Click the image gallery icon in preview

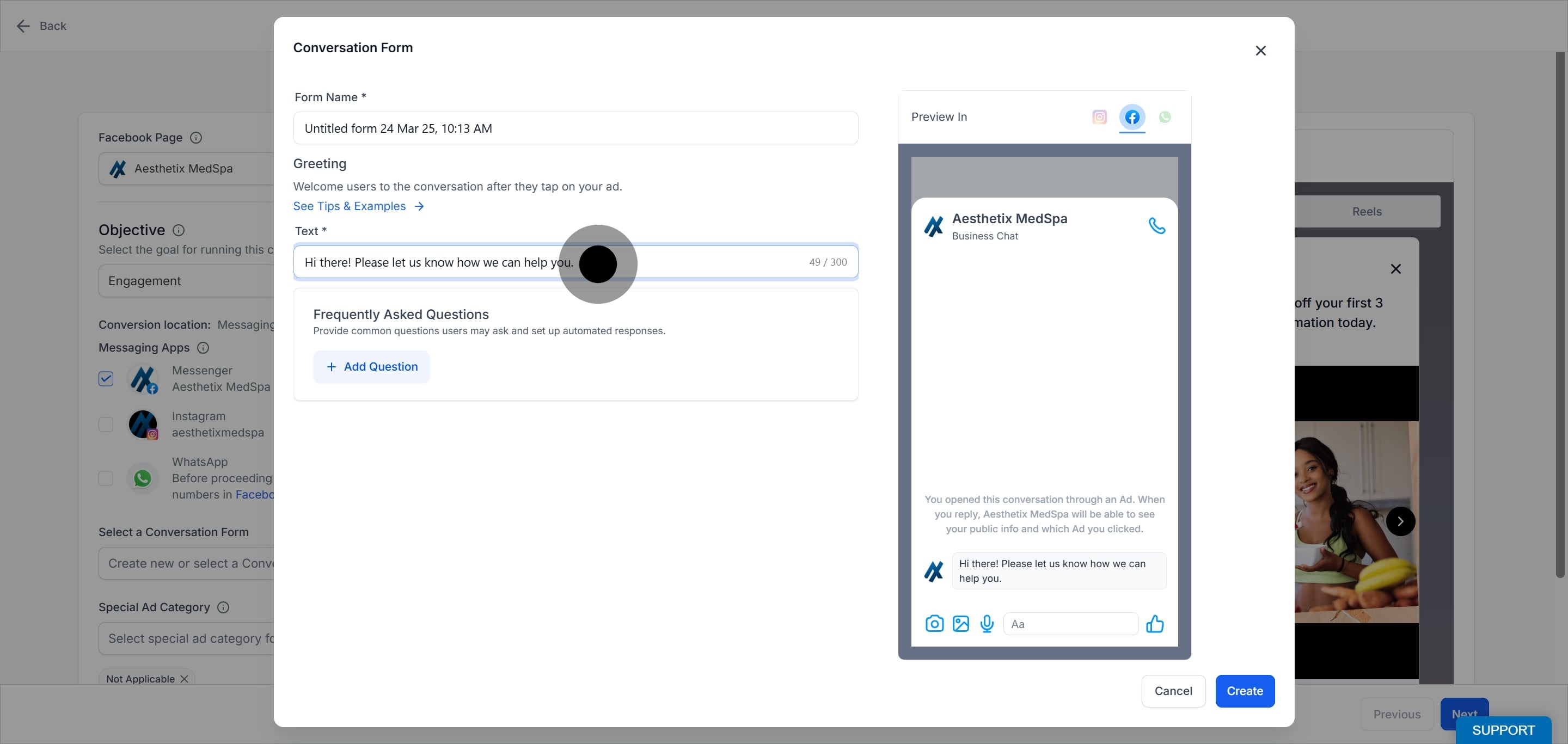(x=960, y=624)
